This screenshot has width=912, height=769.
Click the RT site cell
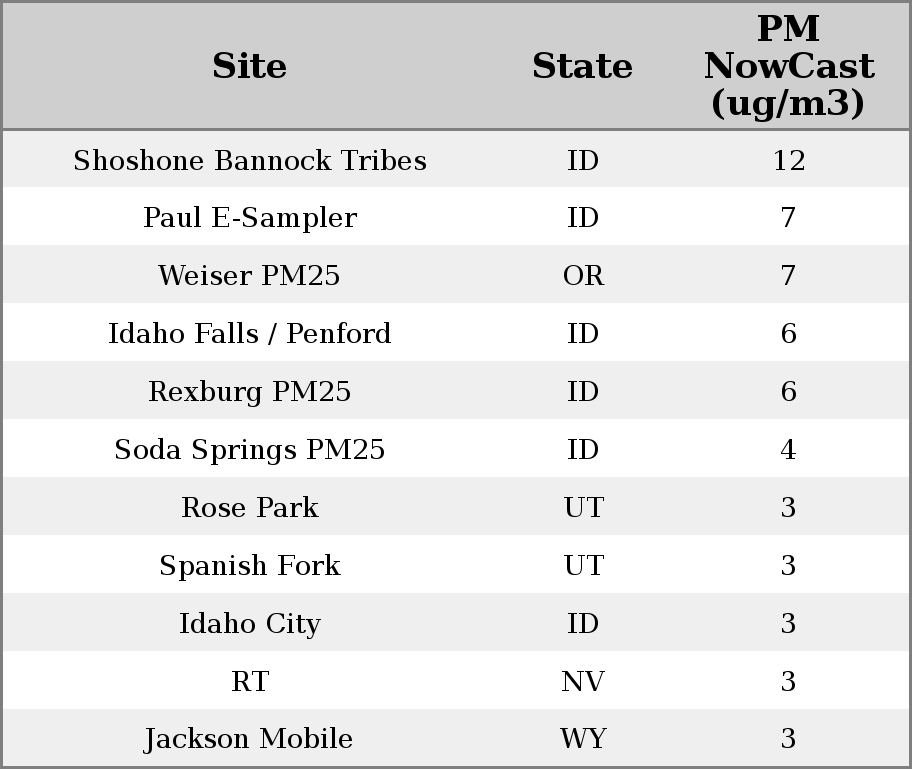coord(250,682)
